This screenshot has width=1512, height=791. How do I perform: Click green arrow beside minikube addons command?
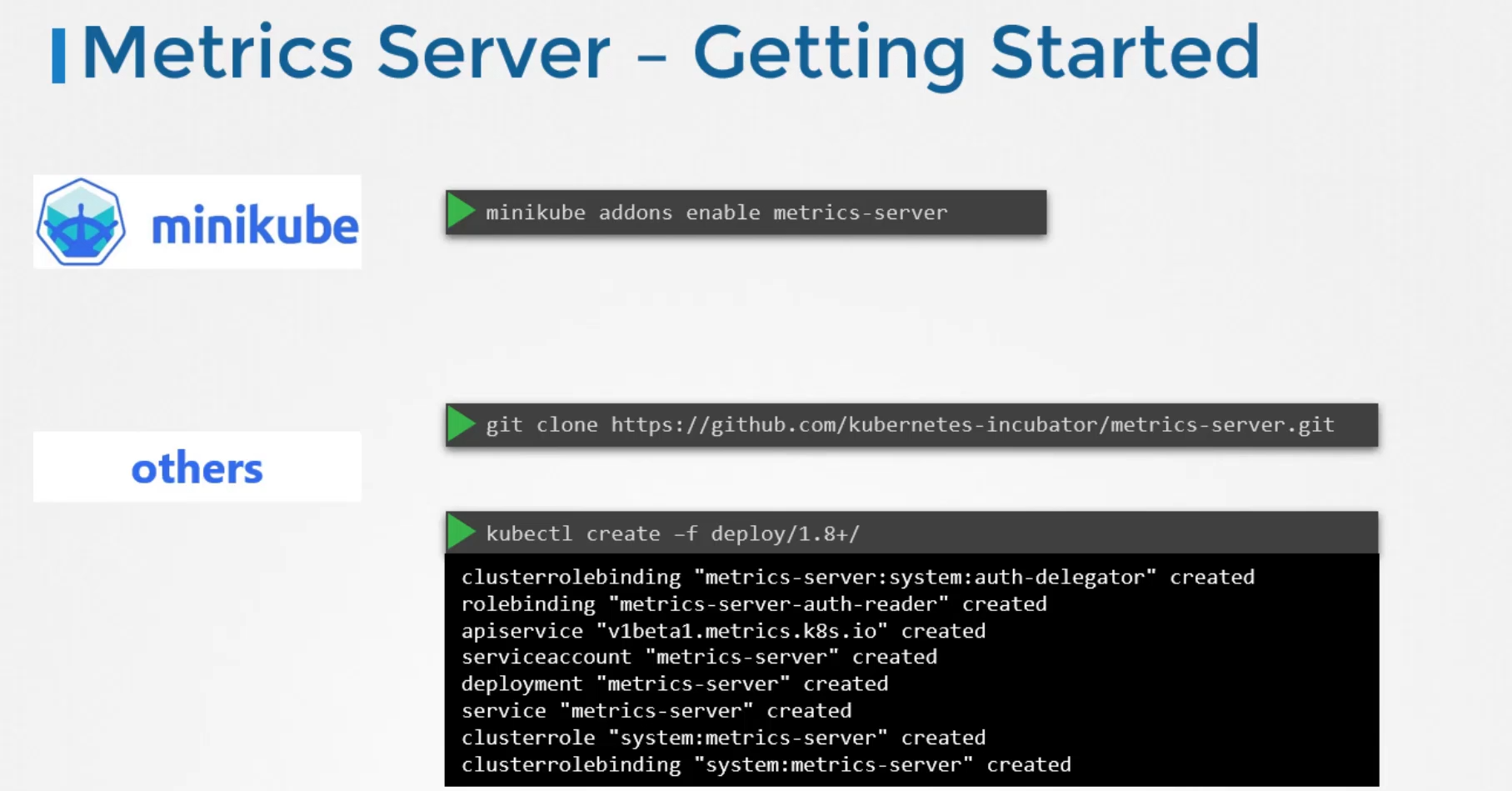click(x=461, y=212)
